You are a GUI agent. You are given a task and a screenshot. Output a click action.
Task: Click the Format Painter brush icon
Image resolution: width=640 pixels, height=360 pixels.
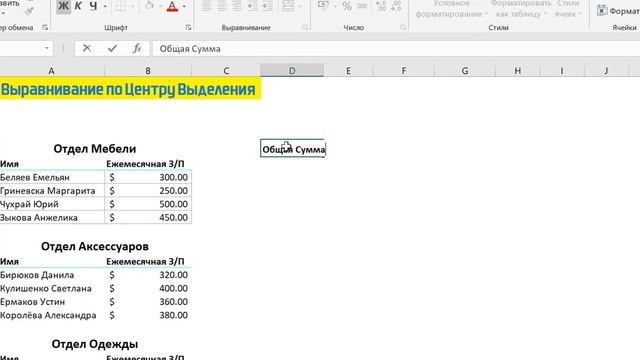pos(29,11)
